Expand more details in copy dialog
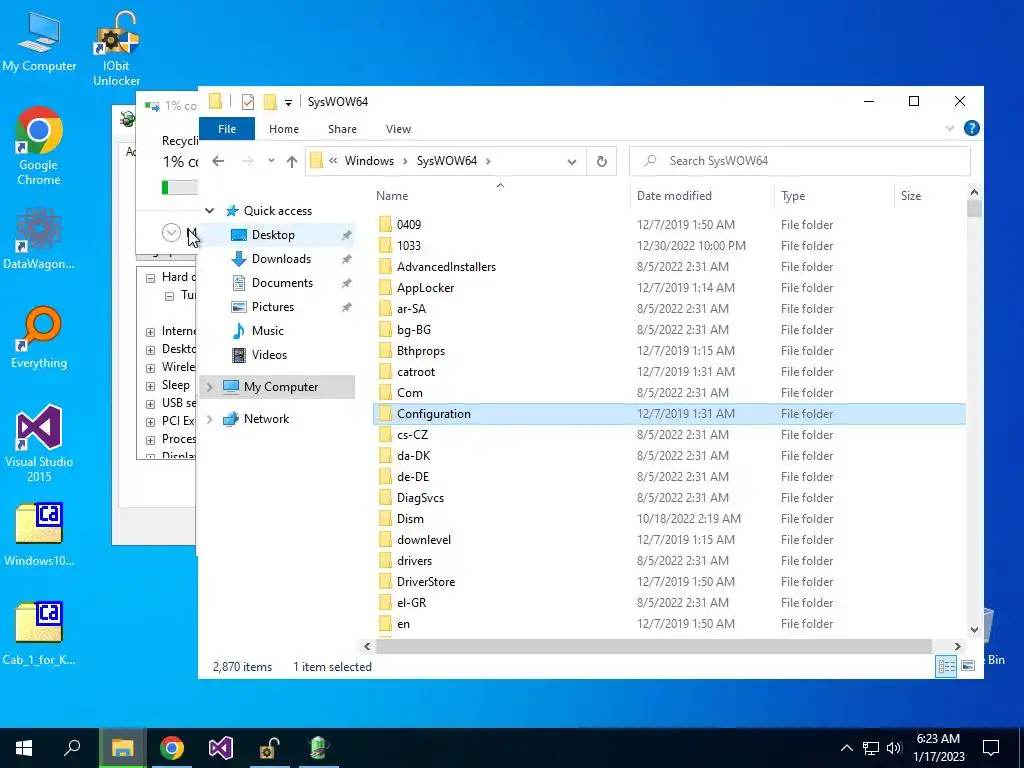The image size is (1024, 768). pyautogui.click(x=171, y=232)
